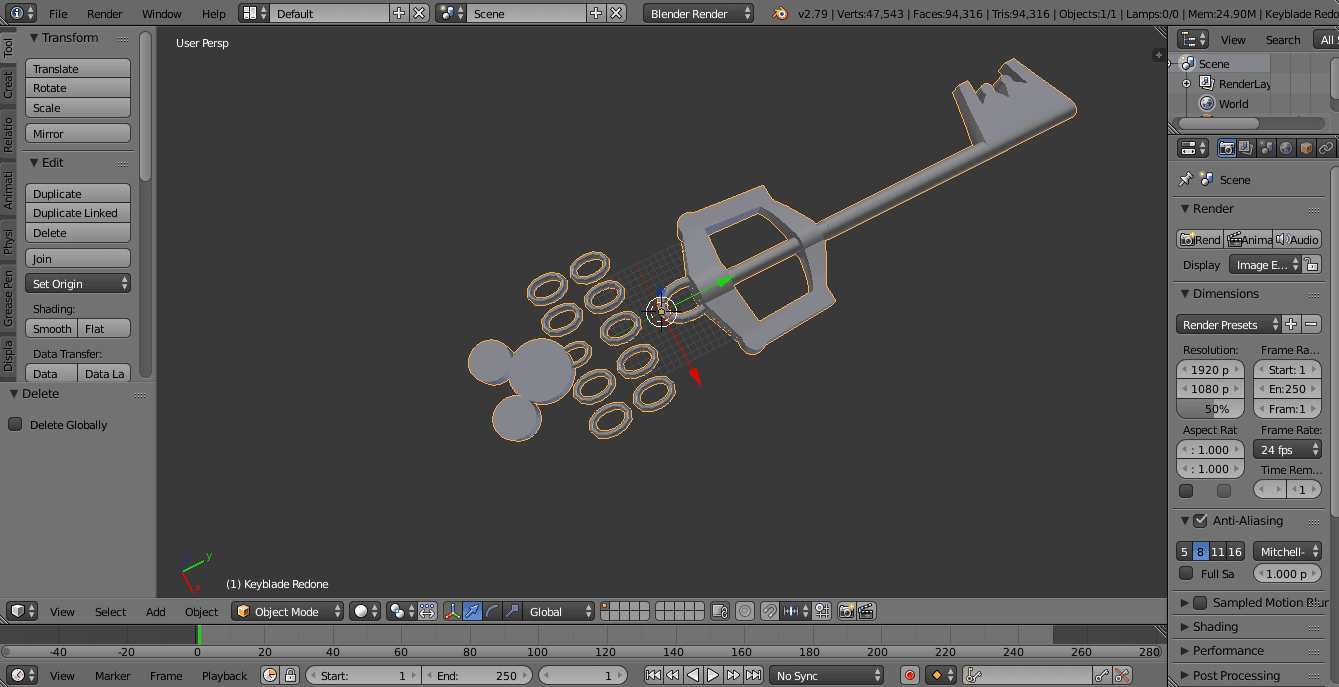This screenshot has height=687, width=1339.
Task: Toggle the 3D manipulator widget icon
Action: [x=452, y=611]
